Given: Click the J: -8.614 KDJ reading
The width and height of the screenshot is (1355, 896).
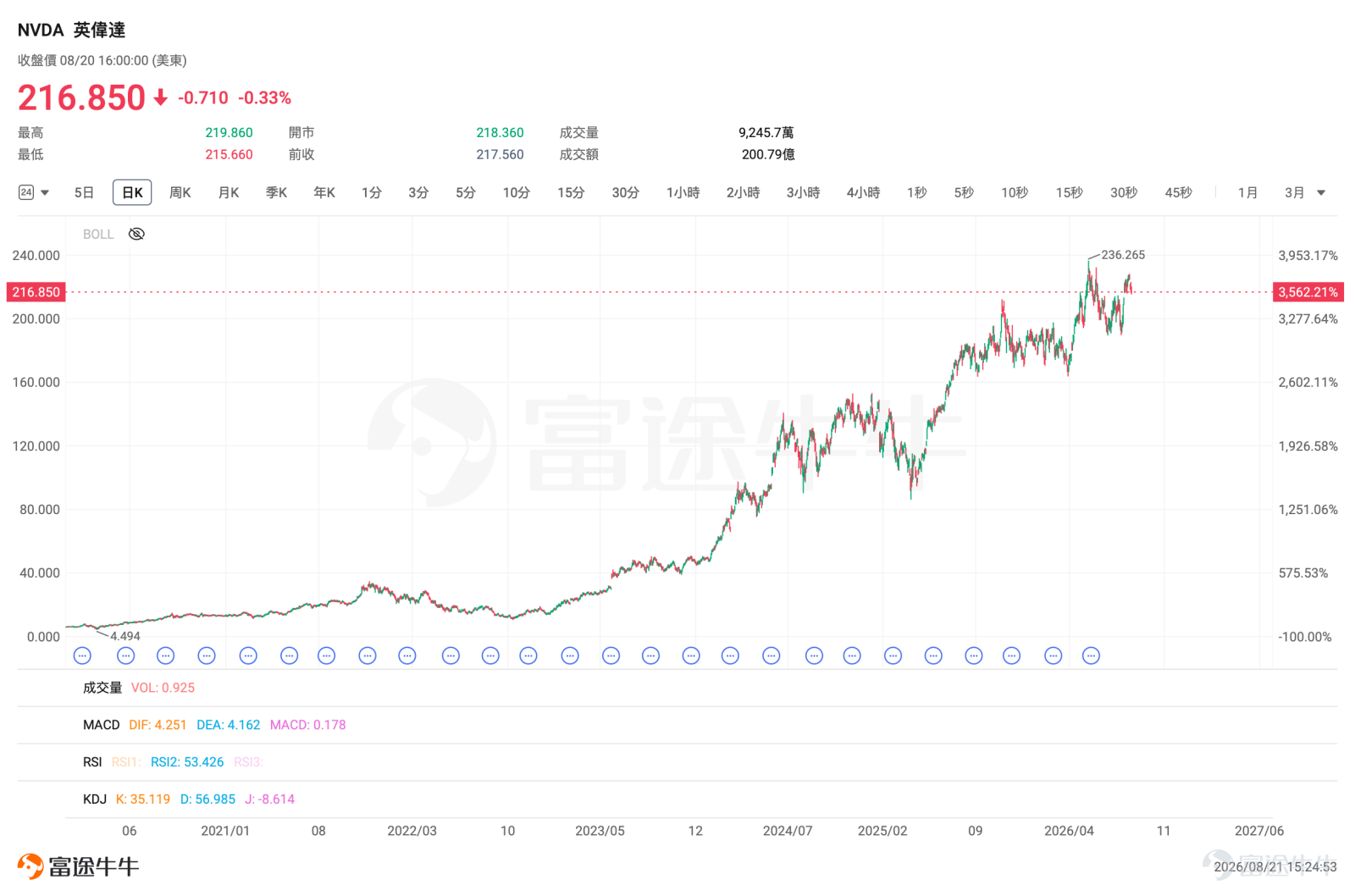Looking at the screenshot, I should click(270, 799).
